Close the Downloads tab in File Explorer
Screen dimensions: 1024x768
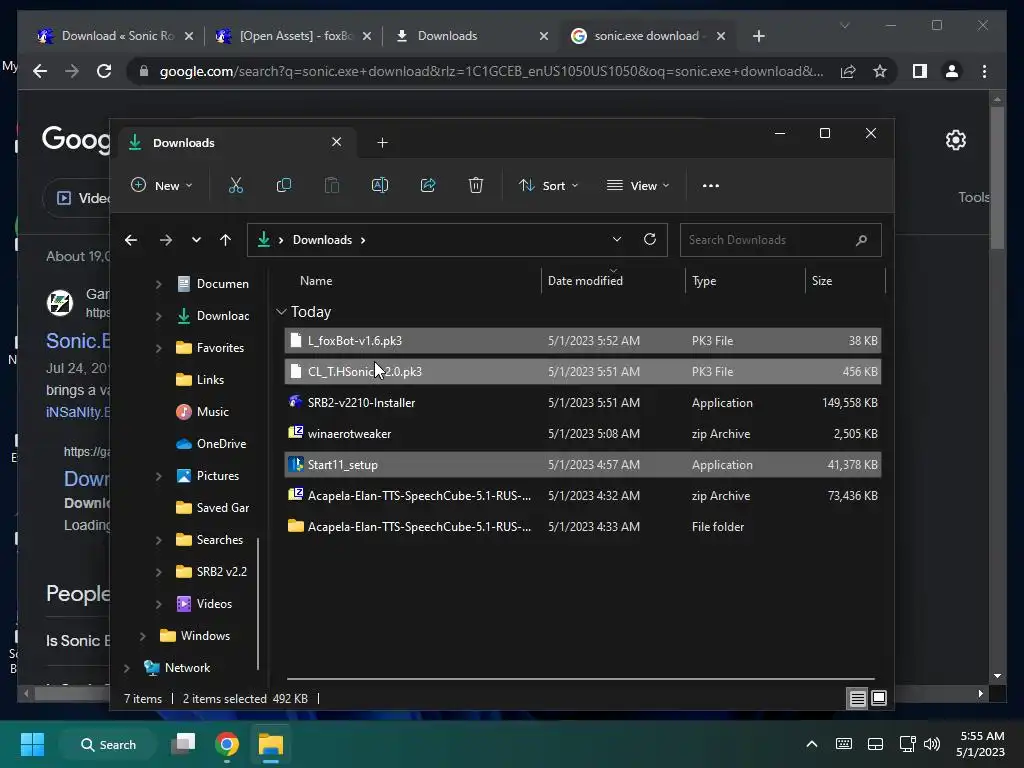coord(336,142)
